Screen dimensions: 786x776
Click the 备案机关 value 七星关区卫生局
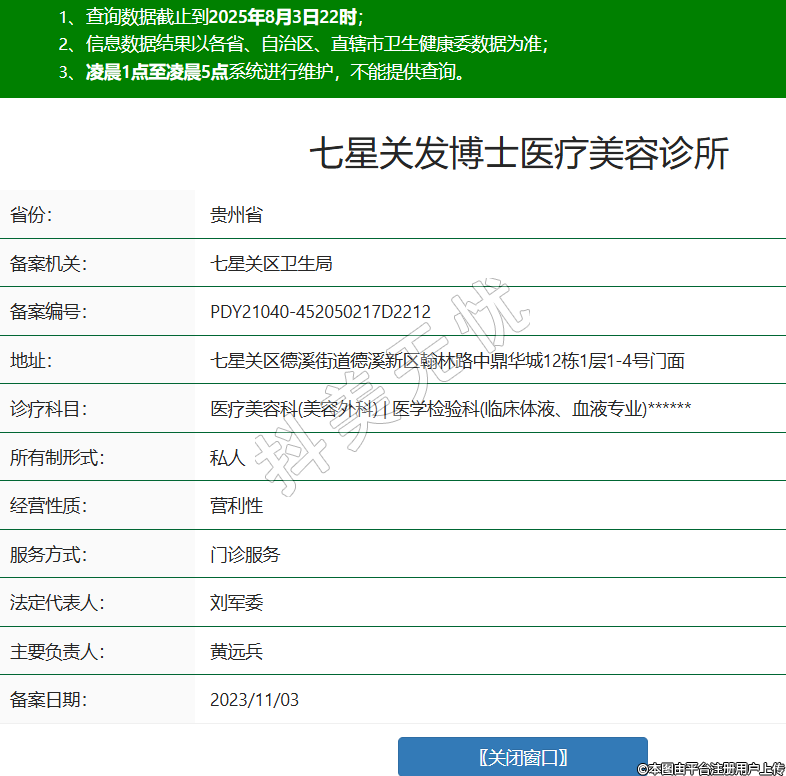[271, 263]
